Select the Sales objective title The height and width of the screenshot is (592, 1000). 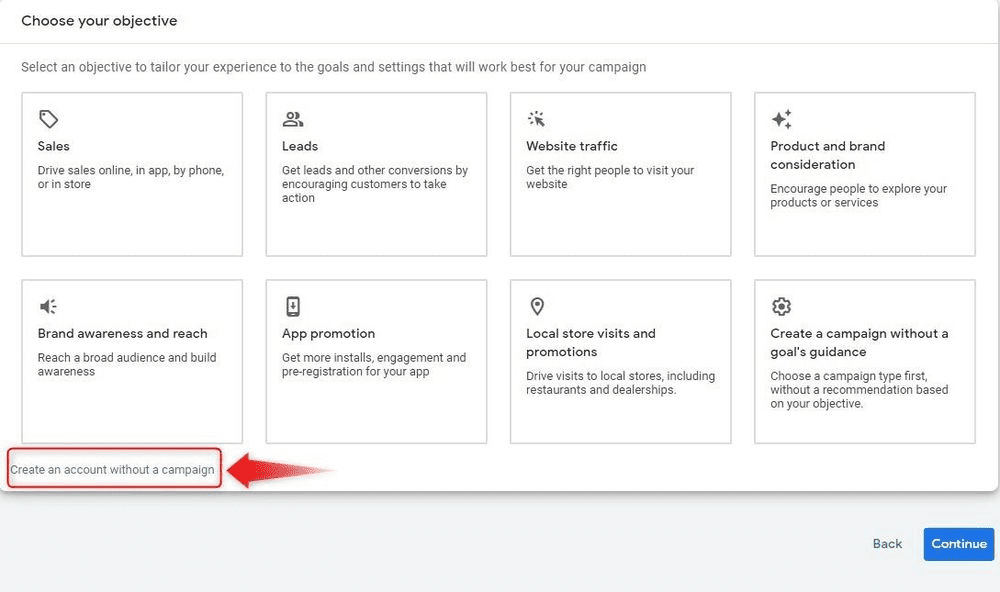tap(54, 146)
